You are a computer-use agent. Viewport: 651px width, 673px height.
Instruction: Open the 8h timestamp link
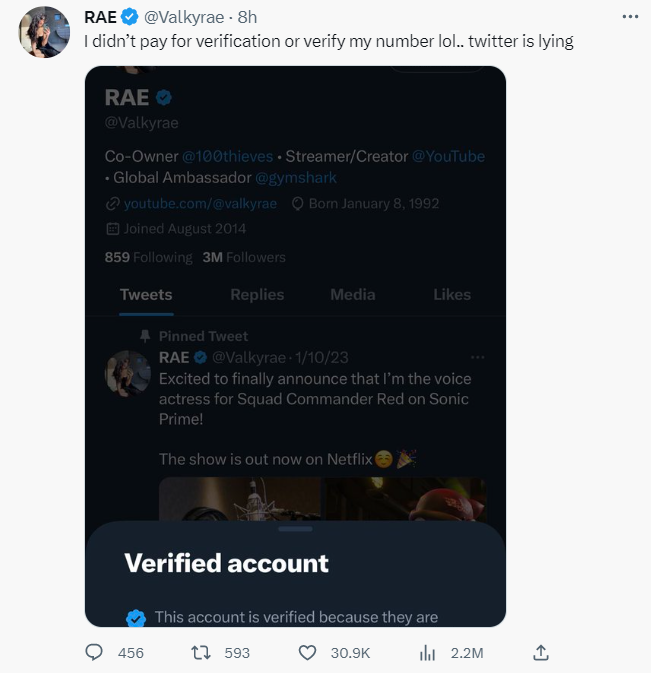(x=247, y=18)
